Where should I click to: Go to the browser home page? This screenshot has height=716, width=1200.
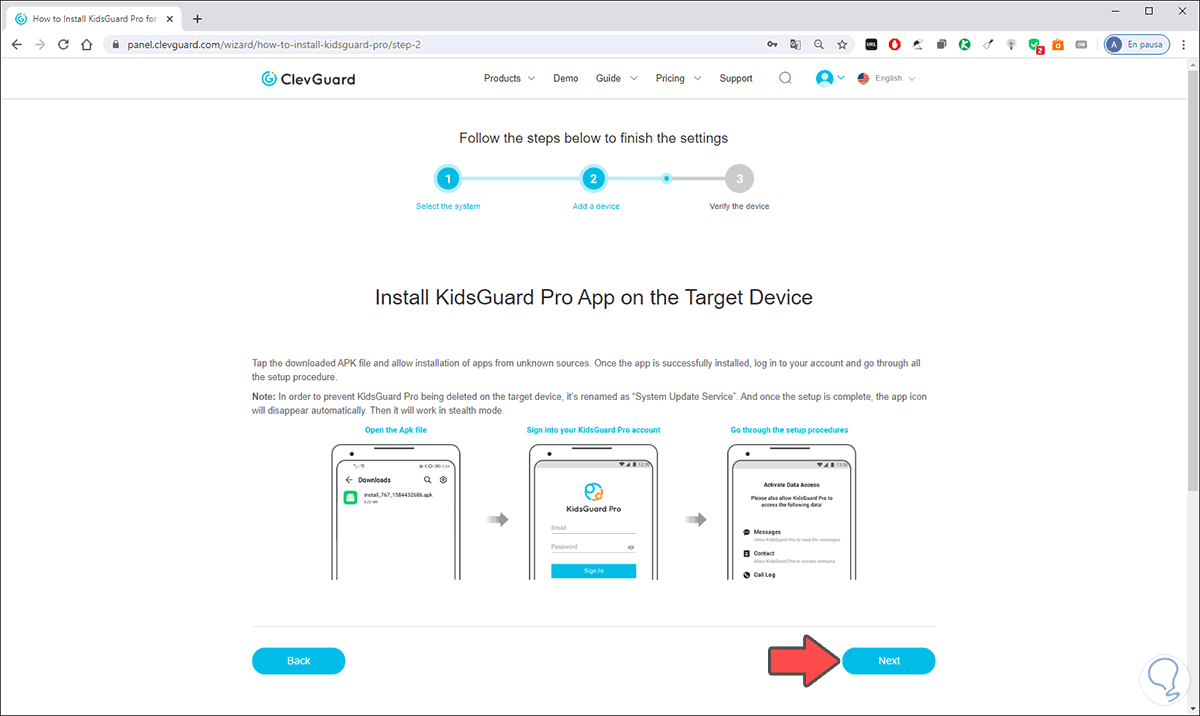pyautogui.click(x=87, y=44)
